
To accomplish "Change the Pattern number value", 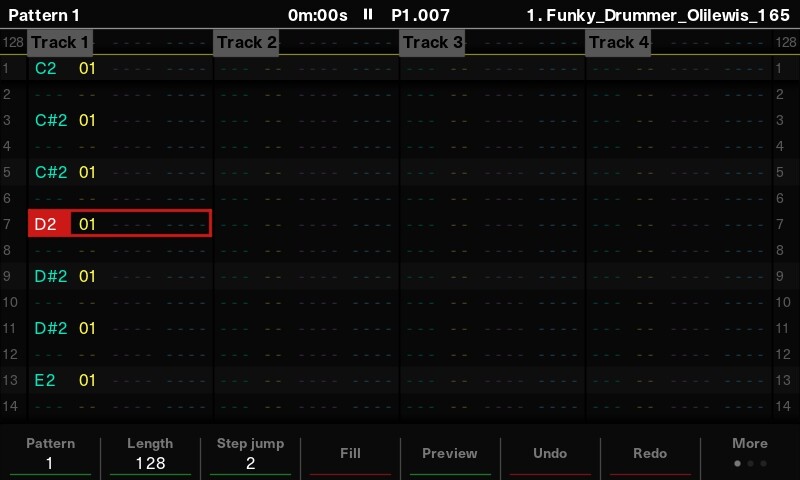I will click(x=50, y=463).
